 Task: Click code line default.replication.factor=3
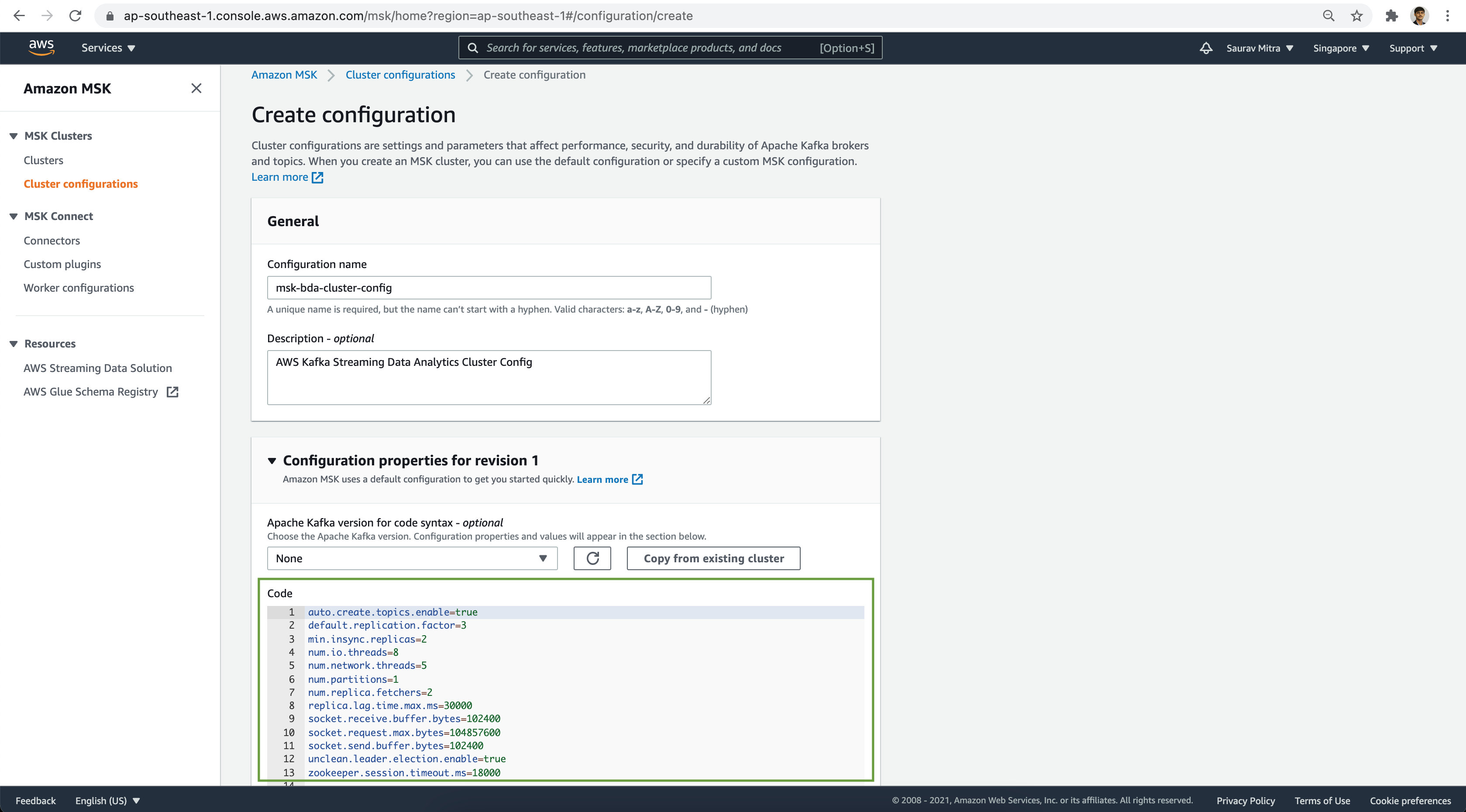tap(387, 625)
